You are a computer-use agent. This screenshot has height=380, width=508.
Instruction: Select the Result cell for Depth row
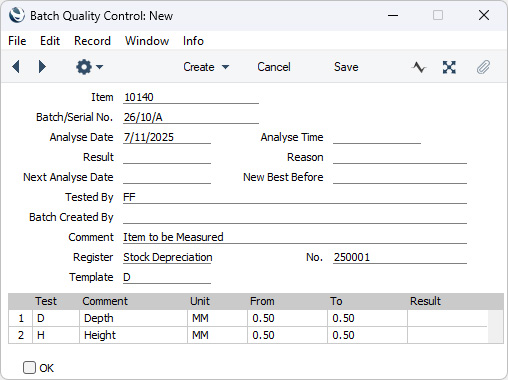[447, 318]
